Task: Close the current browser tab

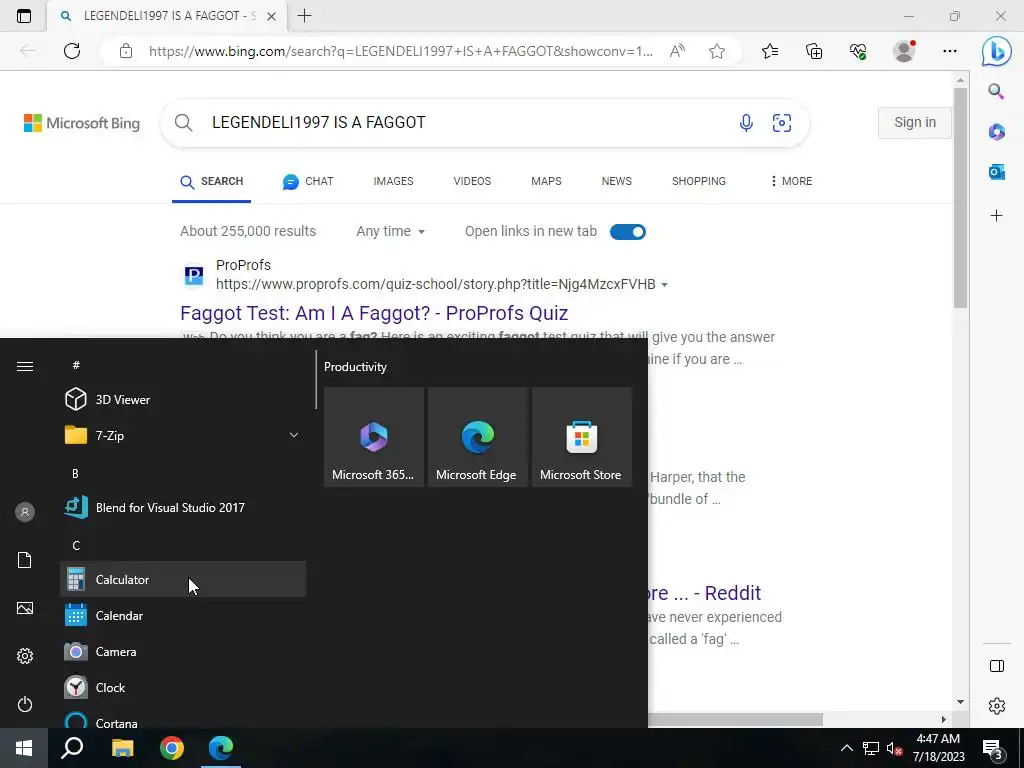Action: [272, 16]
